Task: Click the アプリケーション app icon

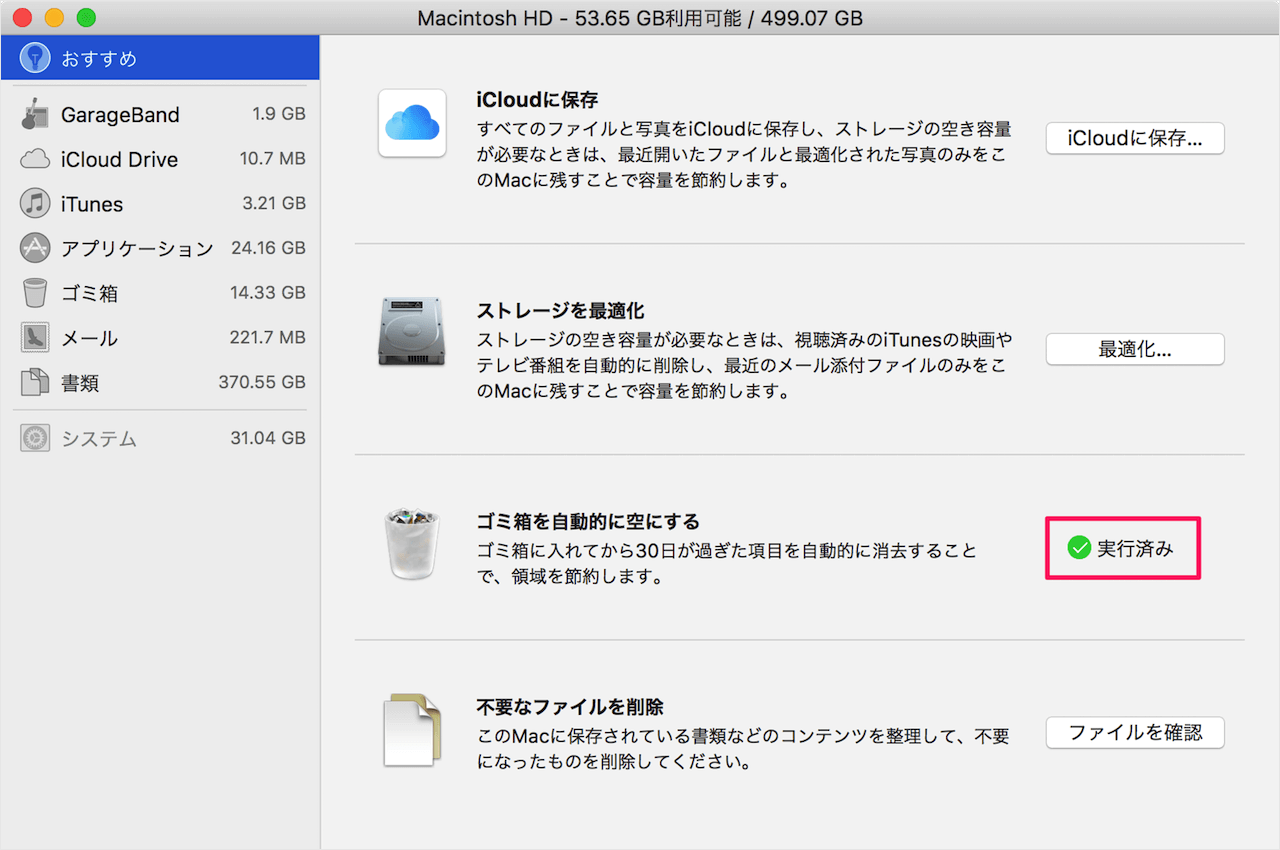Action: pyautogui.click(x=35, y=248)
